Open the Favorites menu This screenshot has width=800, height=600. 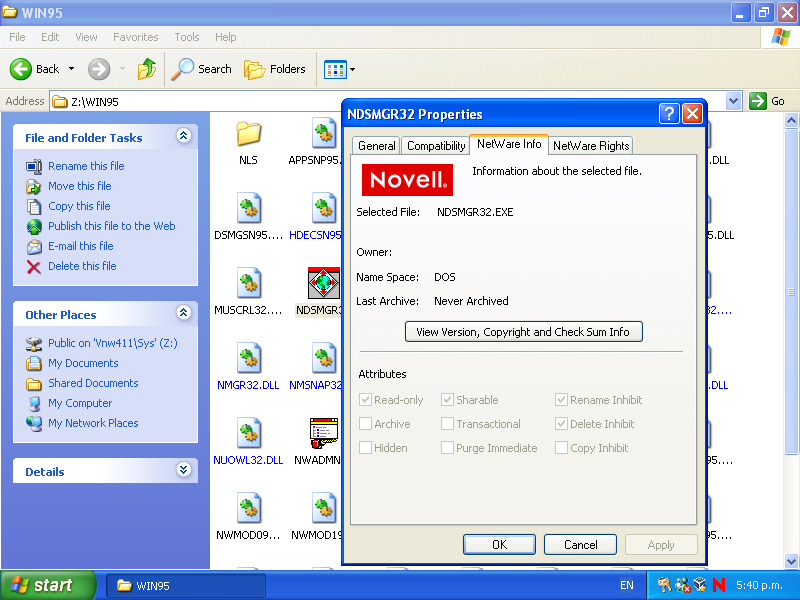[136, 37]
